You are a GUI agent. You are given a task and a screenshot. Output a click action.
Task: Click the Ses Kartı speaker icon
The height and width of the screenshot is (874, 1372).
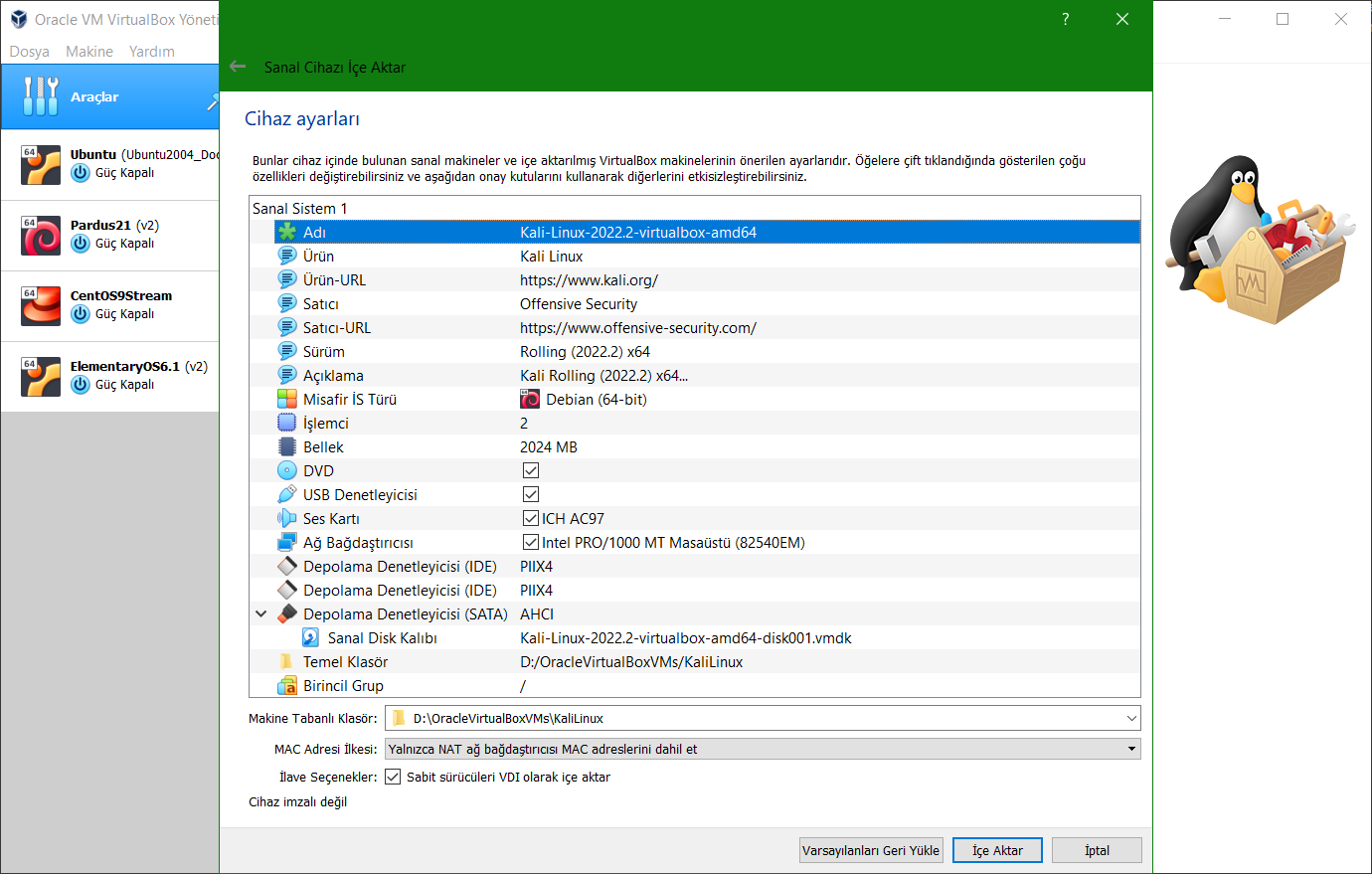[287, 518]
